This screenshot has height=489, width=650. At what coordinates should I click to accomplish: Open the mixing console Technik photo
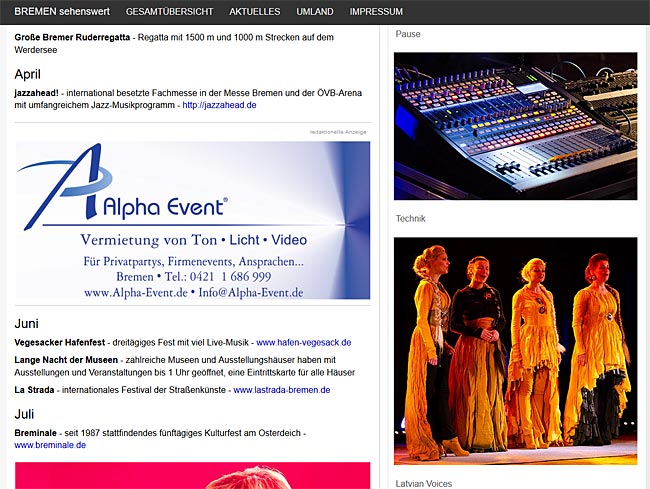(515, 126)
